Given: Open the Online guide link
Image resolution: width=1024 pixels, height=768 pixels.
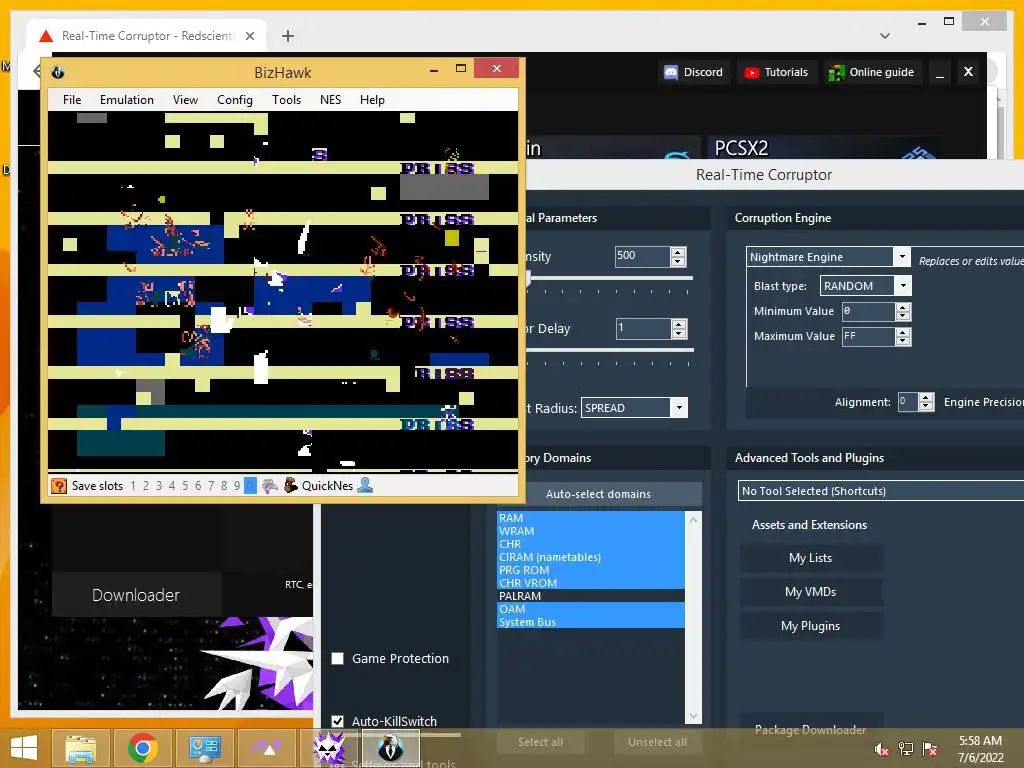Looking at the screenshot, I should [871, 72].
